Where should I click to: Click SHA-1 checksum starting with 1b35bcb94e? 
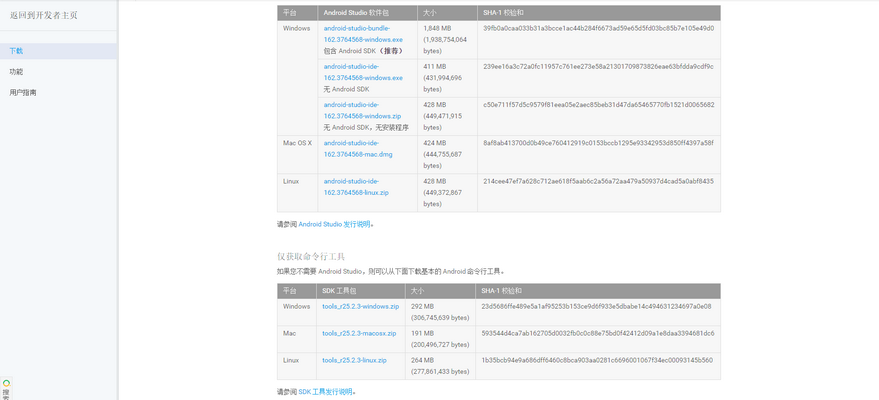pos(597,360)
